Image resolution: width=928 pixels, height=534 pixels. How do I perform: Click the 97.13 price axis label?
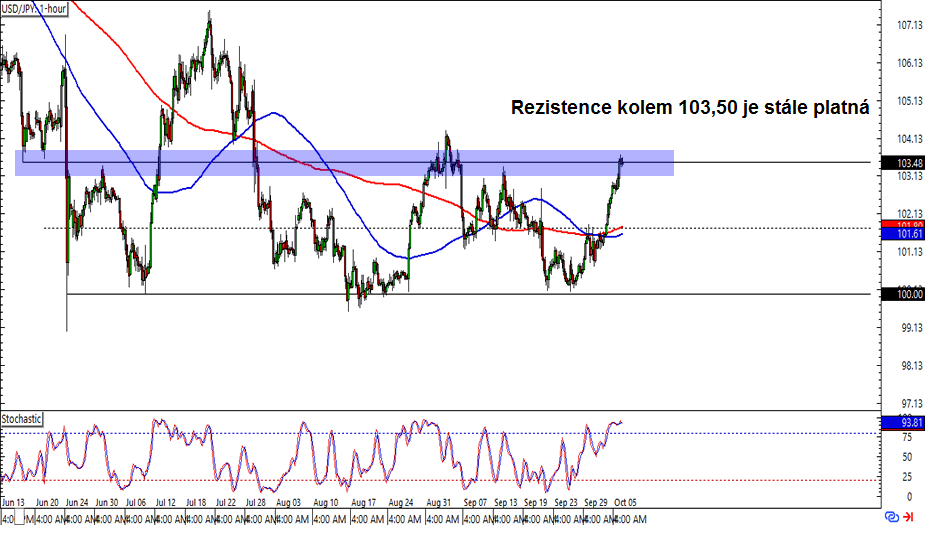(x=911, y=403)
